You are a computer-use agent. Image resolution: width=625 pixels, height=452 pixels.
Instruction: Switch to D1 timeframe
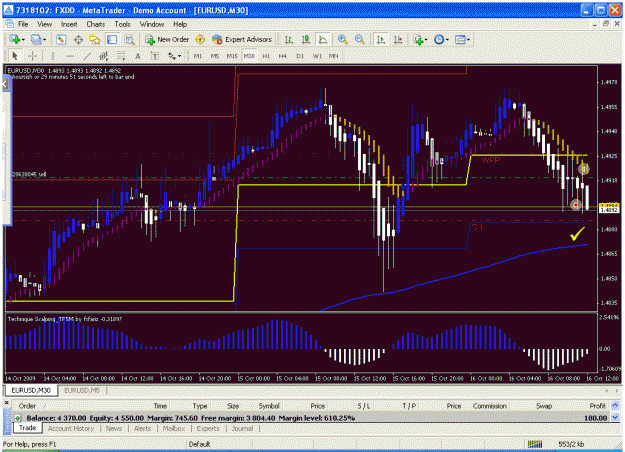[300, 56]
